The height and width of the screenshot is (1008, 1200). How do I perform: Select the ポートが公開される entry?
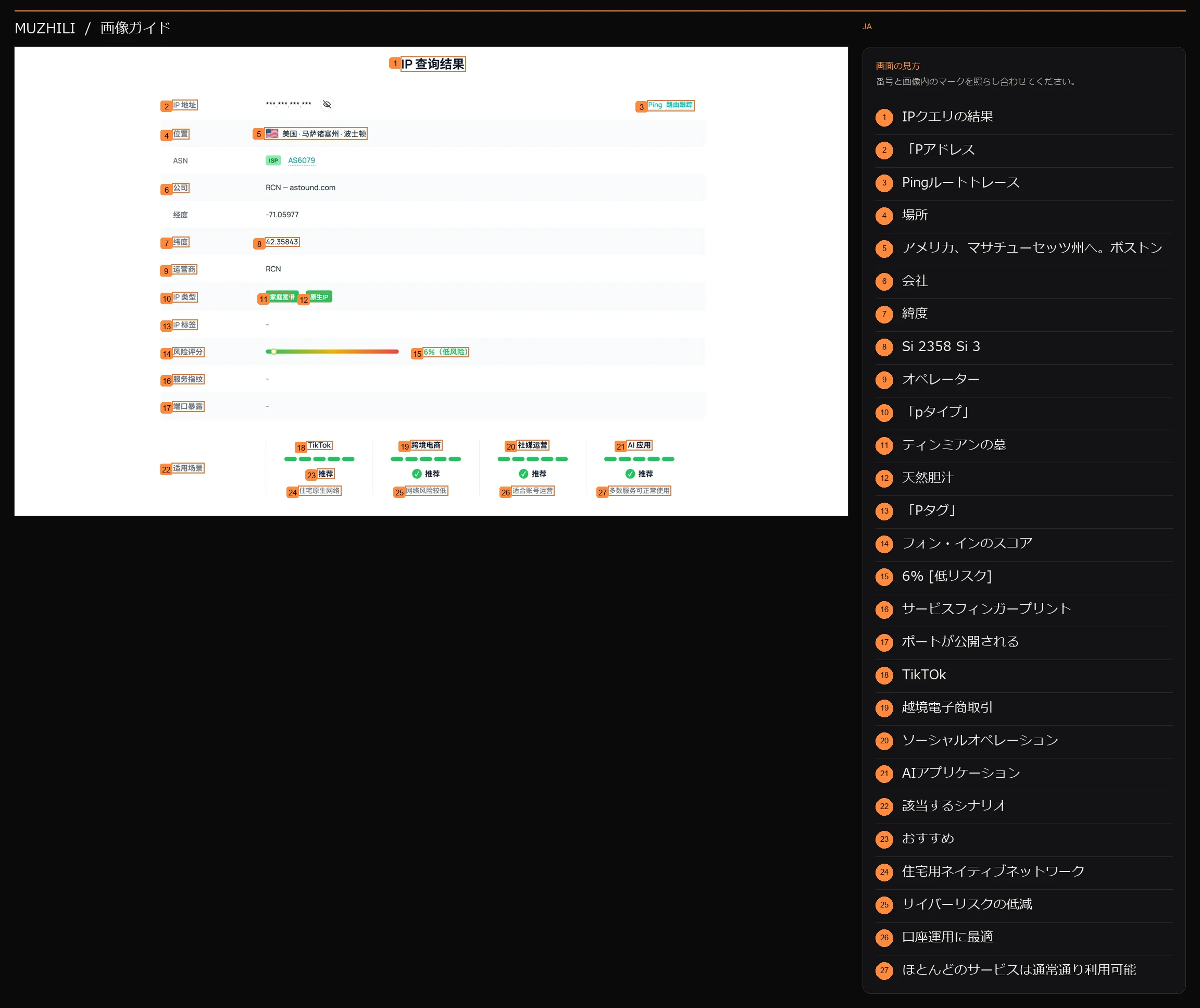1023,642
